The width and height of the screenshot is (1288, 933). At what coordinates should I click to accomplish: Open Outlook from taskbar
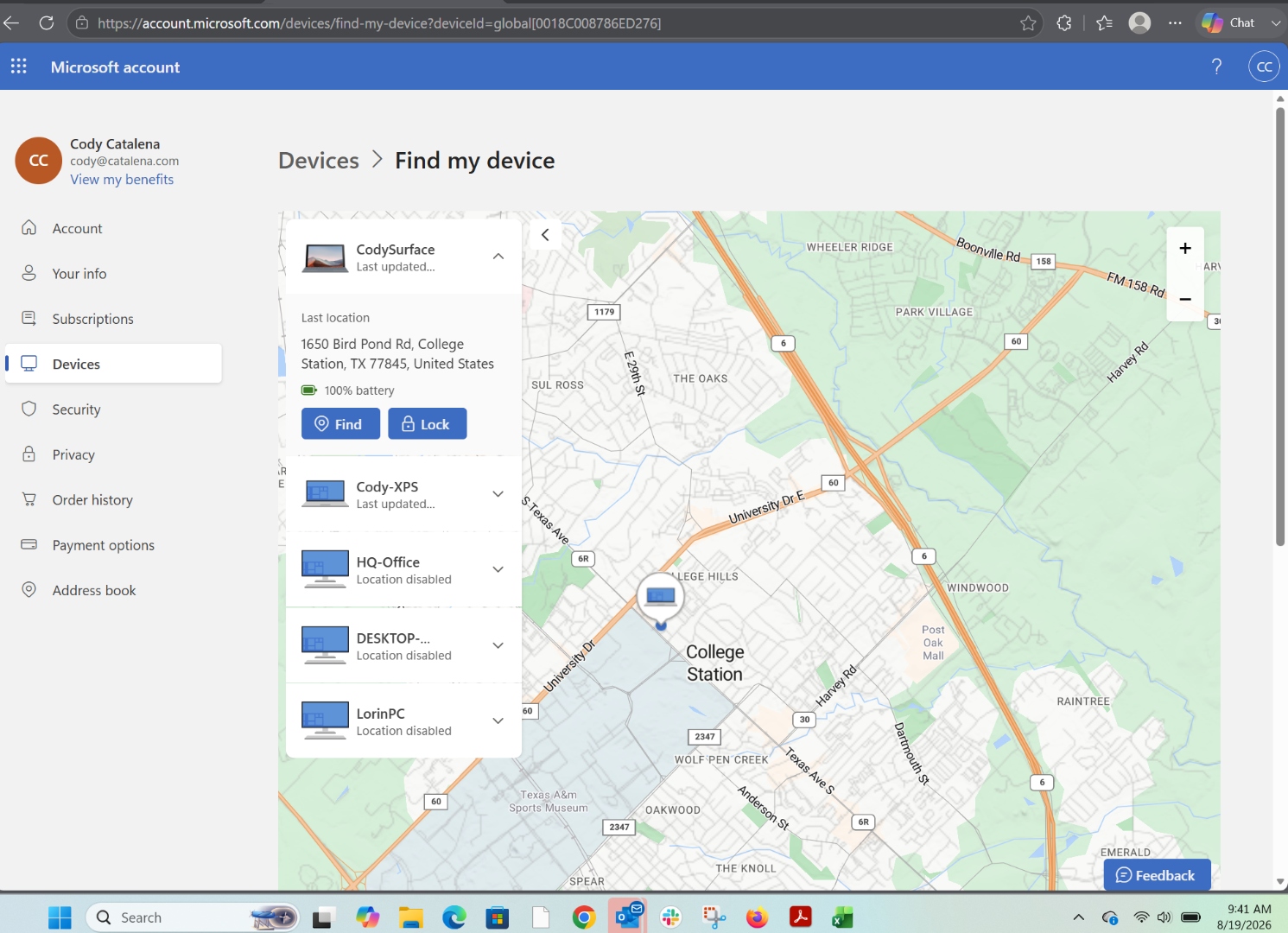[x=628, y=917]
